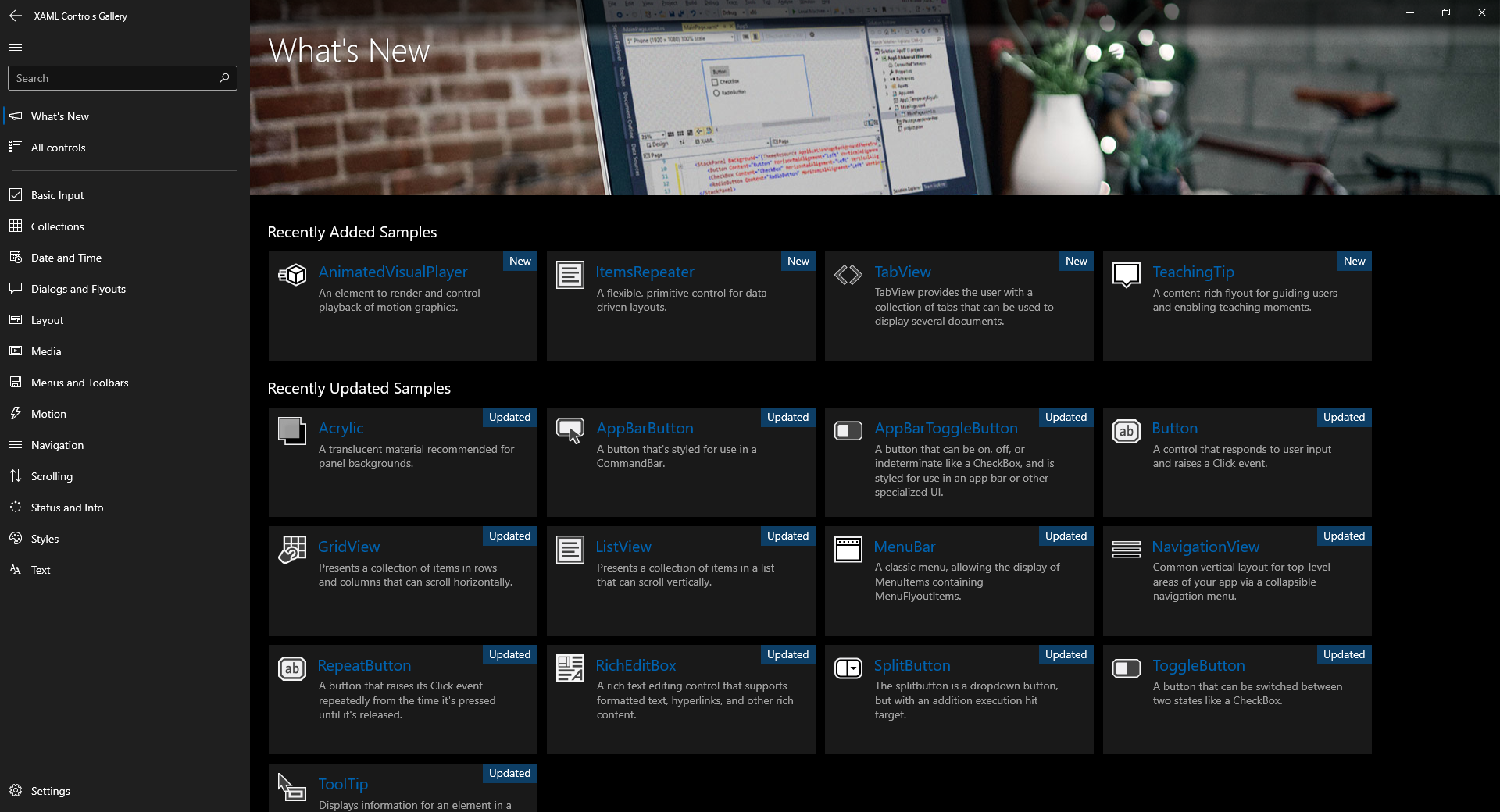Select Collections category

pyautogui.click(x=125, y=226)
